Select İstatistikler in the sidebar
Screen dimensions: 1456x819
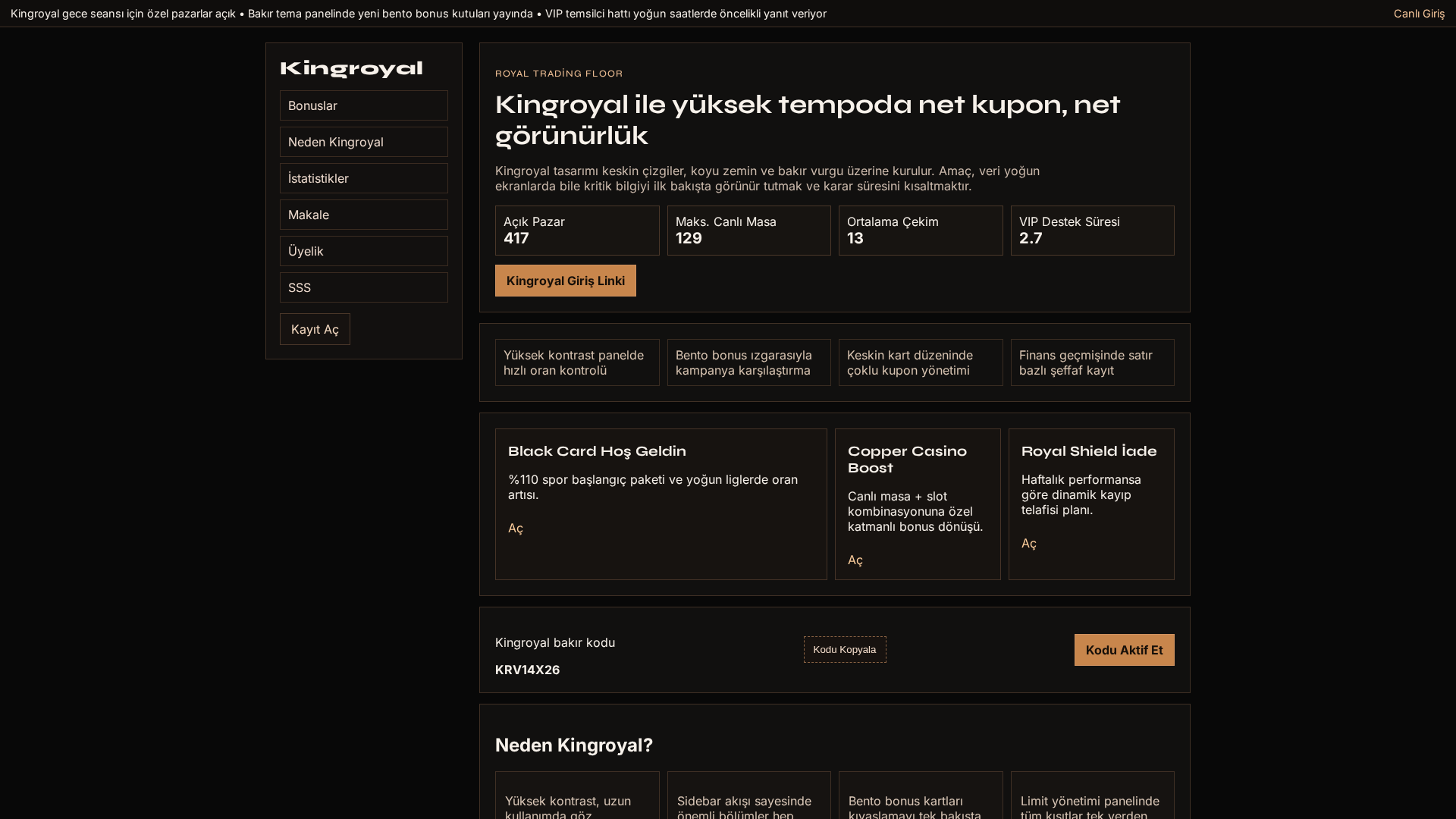coord(364,178)
